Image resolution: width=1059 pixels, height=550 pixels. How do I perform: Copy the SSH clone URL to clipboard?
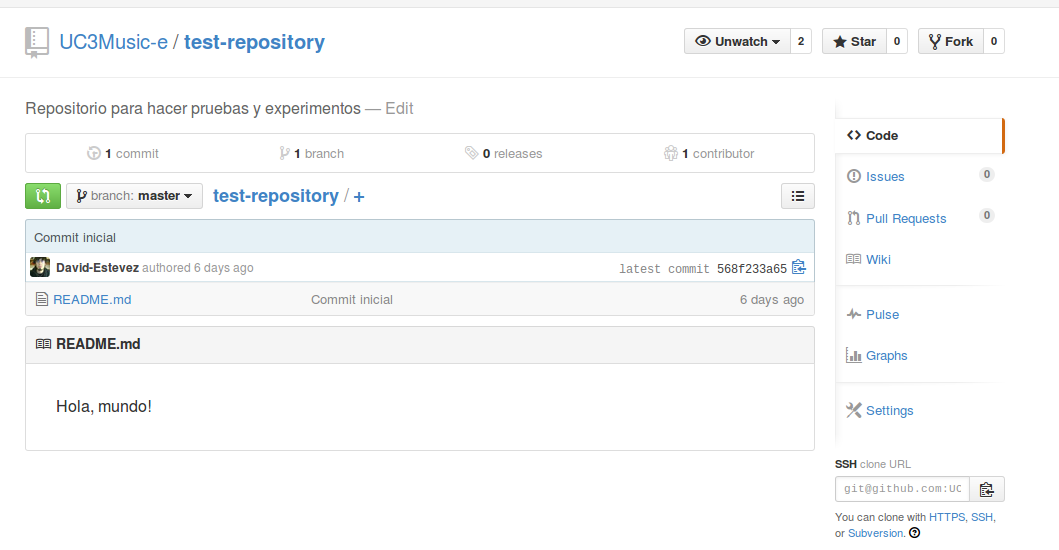(x=987, y=489)
